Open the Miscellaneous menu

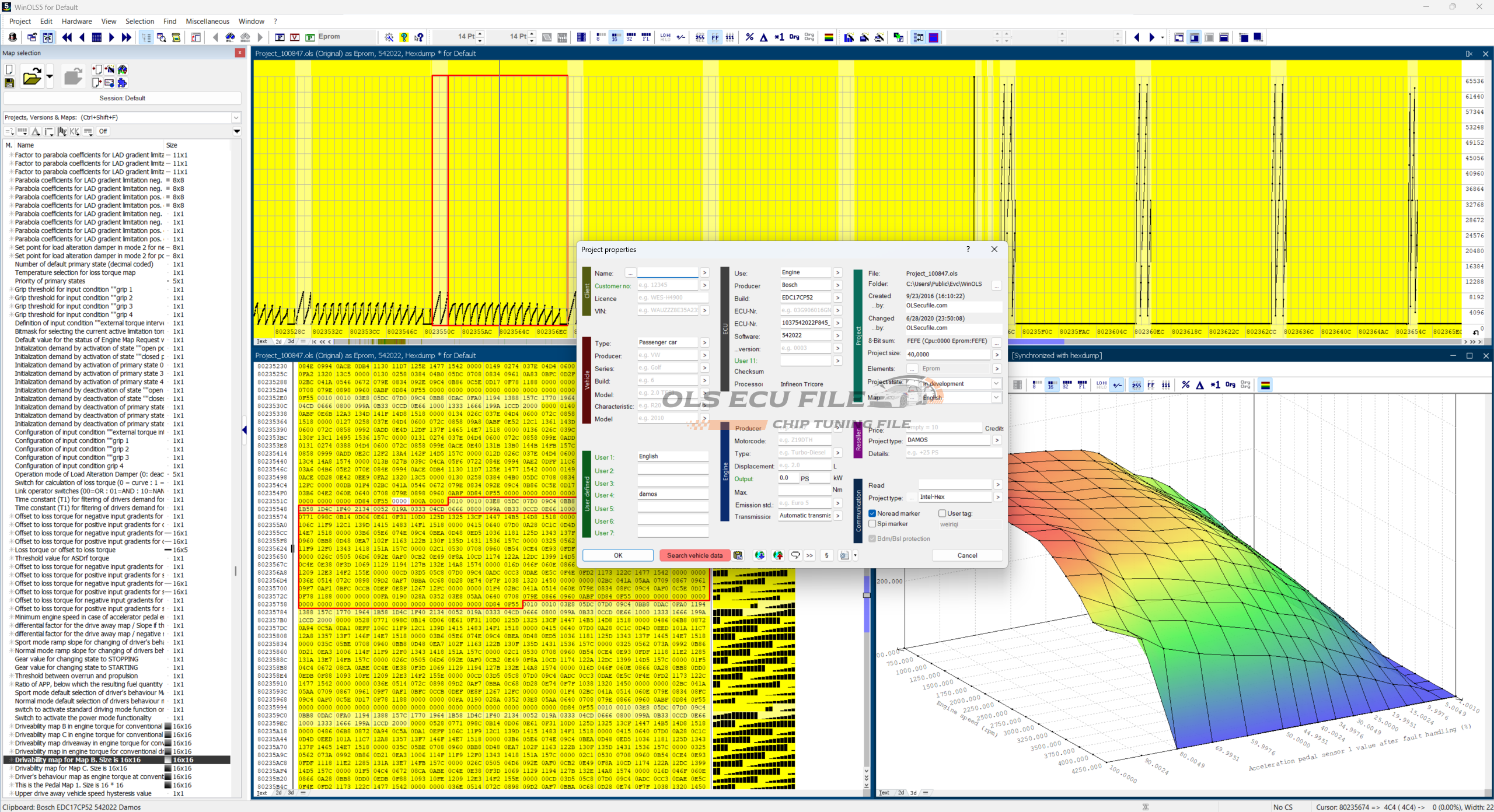(x=207, y=21)
